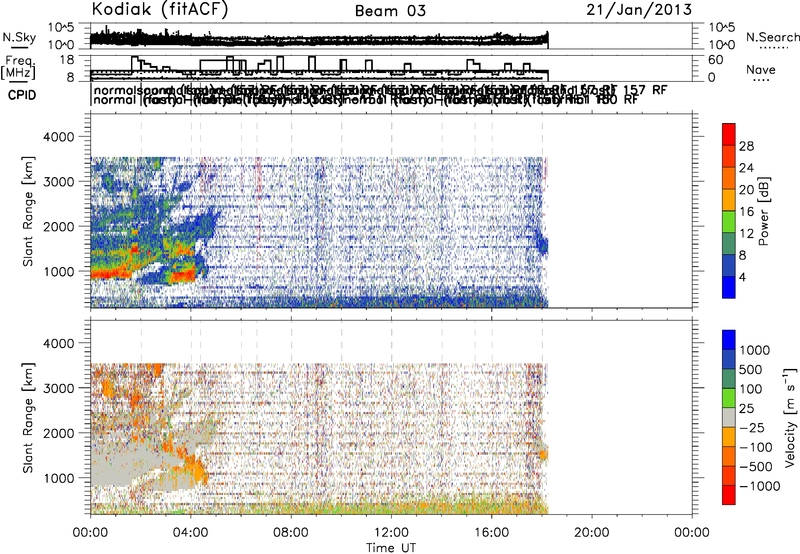Click the blue 4 dB power segment

pyautogui.click(x=729, y=287)
